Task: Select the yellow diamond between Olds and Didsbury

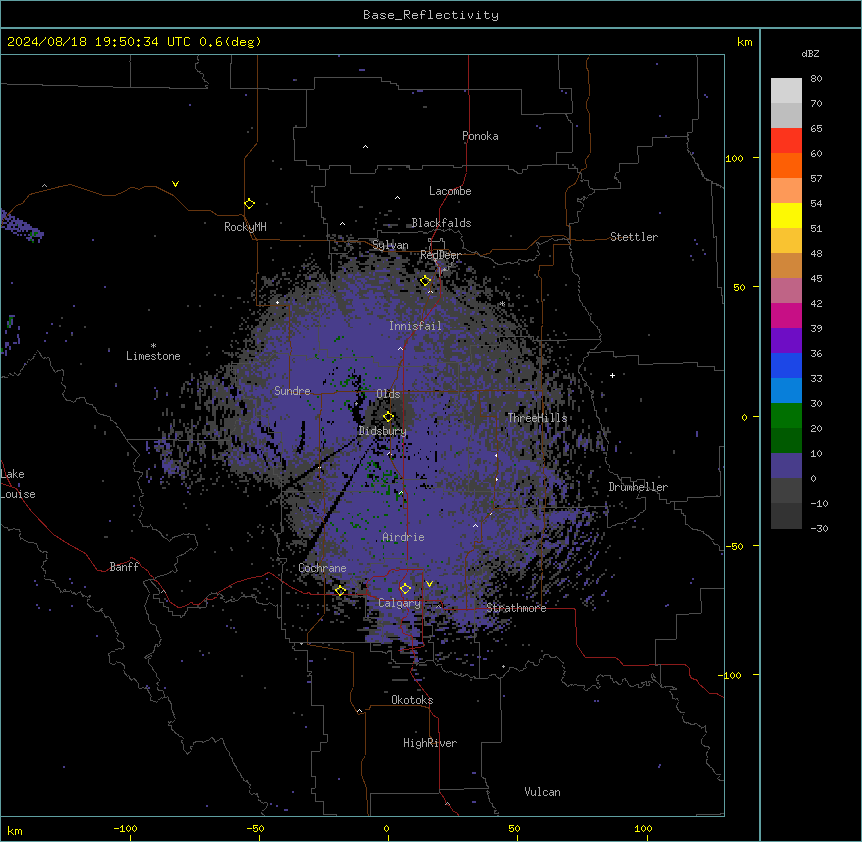Action: (388, 417)
